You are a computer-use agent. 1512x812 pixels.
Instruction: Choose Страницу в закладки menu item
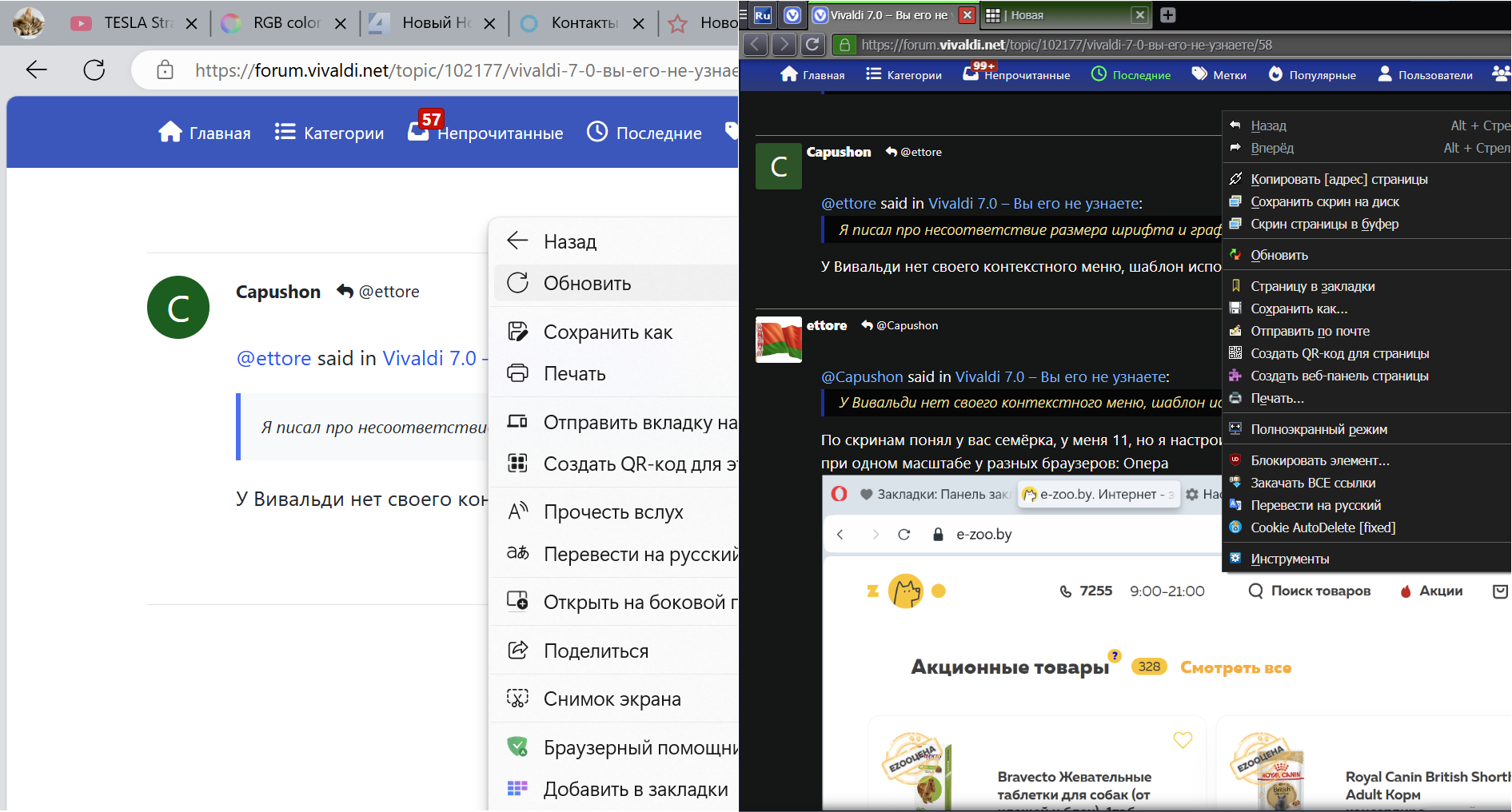[x=1367, y=286]
